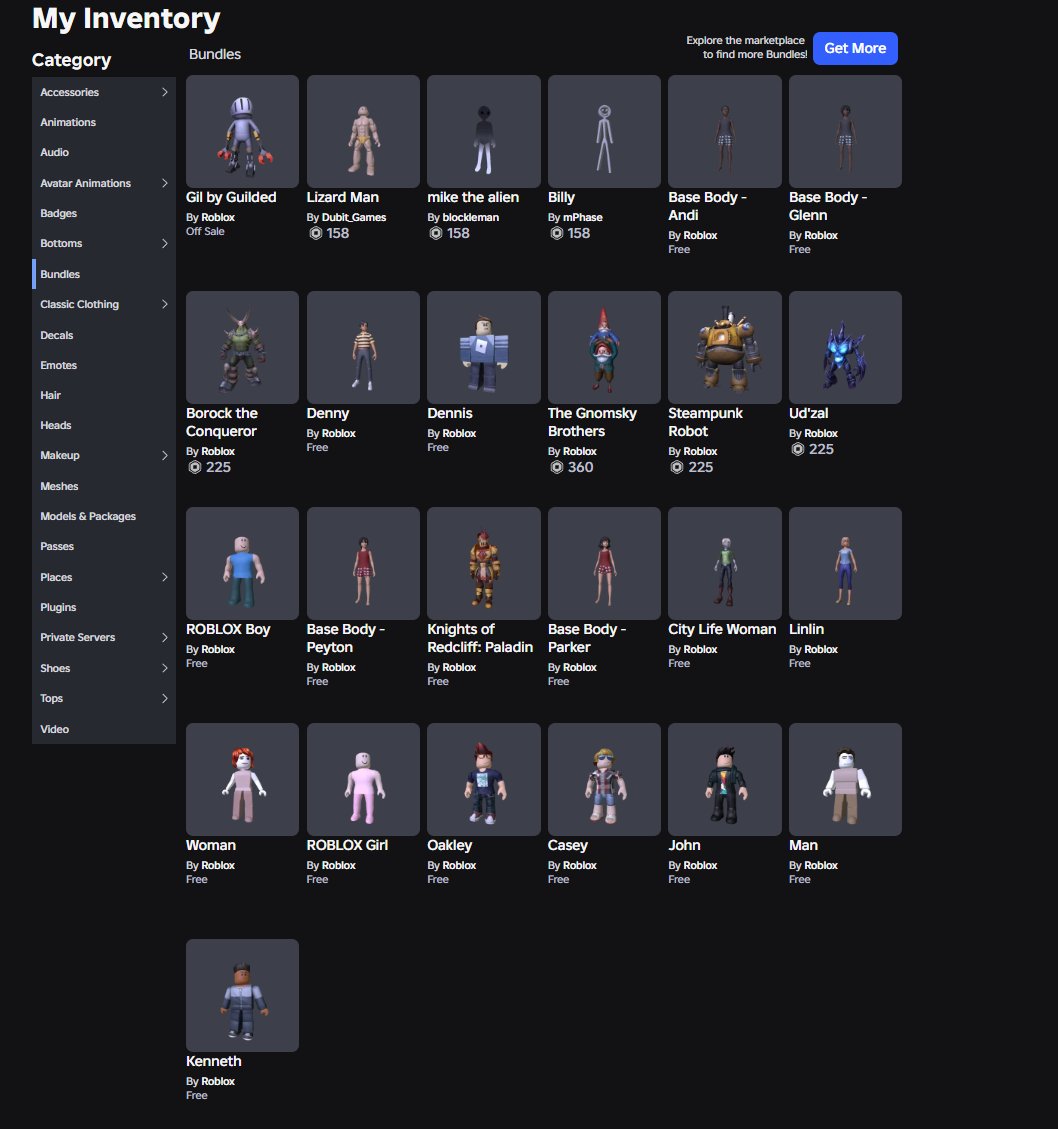This screenshot has height=1129, width=1058.
Task: Expand the Places category chevron
Action: pos(165,577)
